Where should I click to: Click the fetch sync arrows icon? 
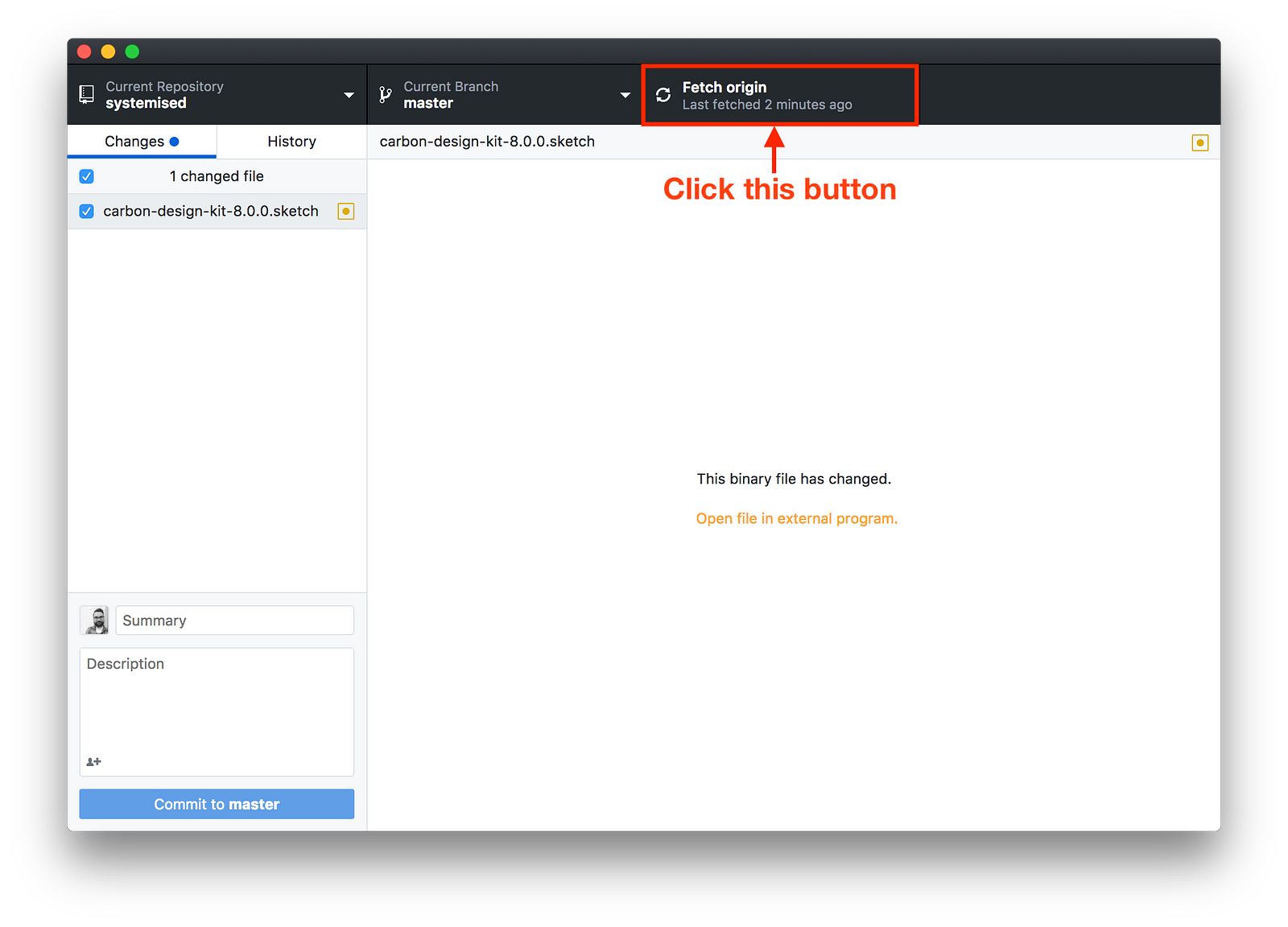663,95
